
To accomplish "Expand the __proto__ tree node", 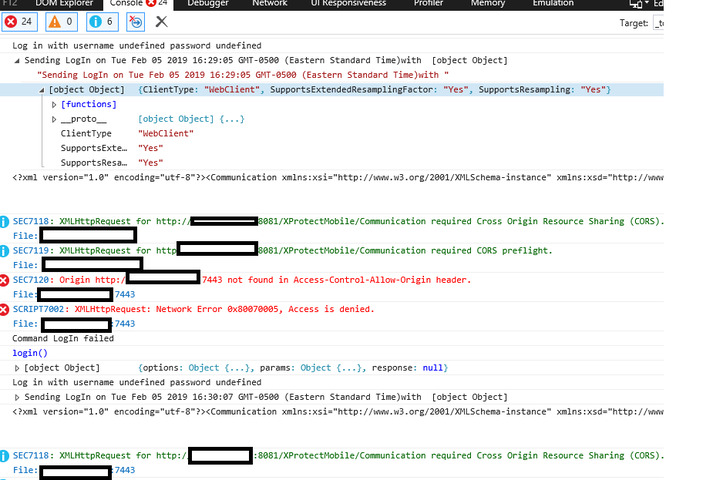I will click(x=54, y=119).
